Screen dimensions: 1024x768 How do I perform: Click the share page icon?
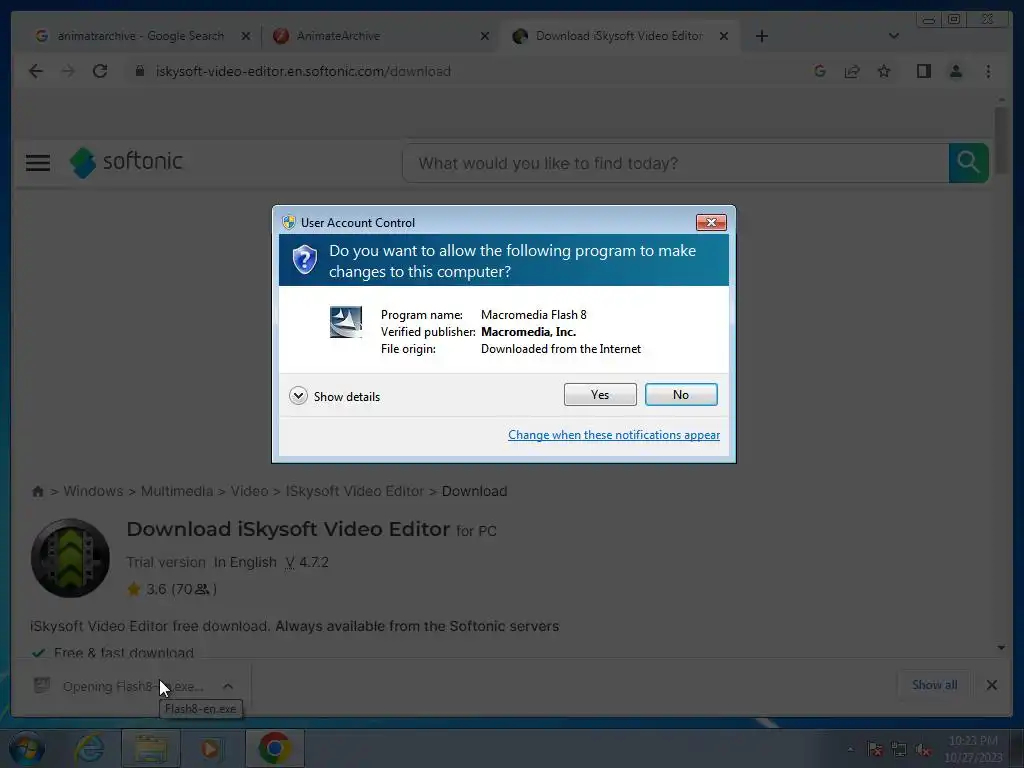[x=852, y=71]
